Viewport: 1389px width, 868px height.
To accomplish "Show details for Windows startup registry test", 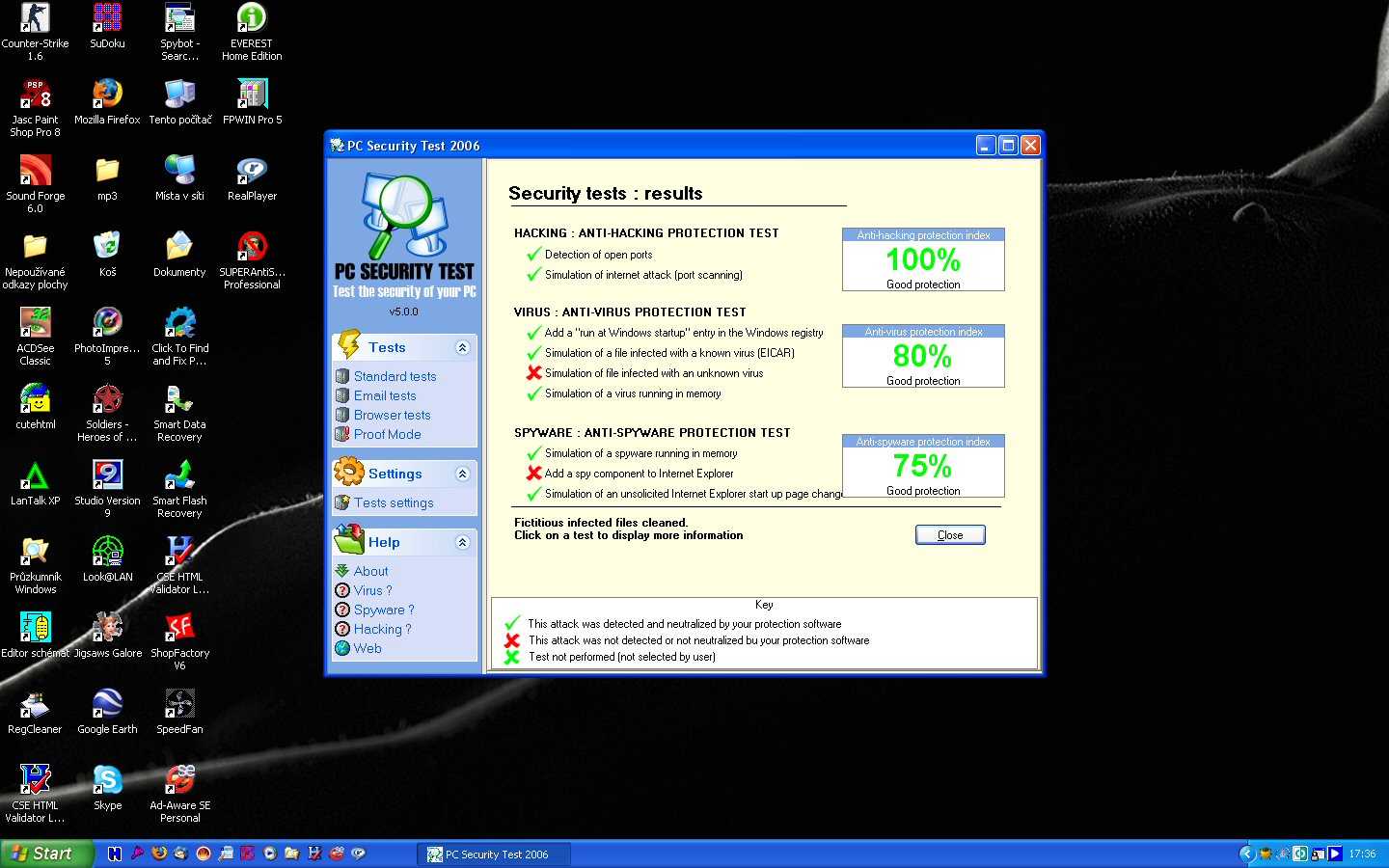I will click(684, 333).
